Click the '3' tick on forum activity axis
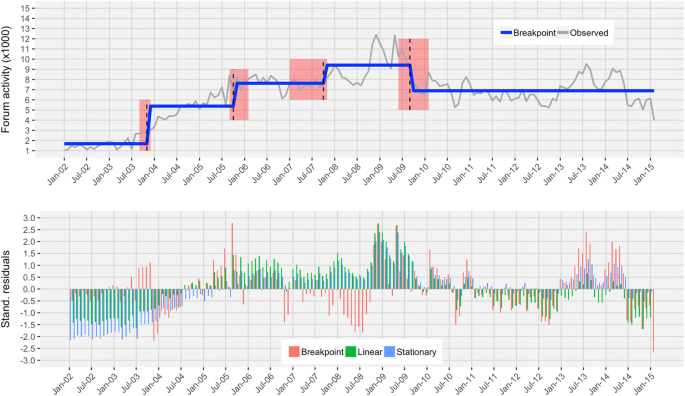Viewport: 685px width, 396px height. tap(28, 130)
